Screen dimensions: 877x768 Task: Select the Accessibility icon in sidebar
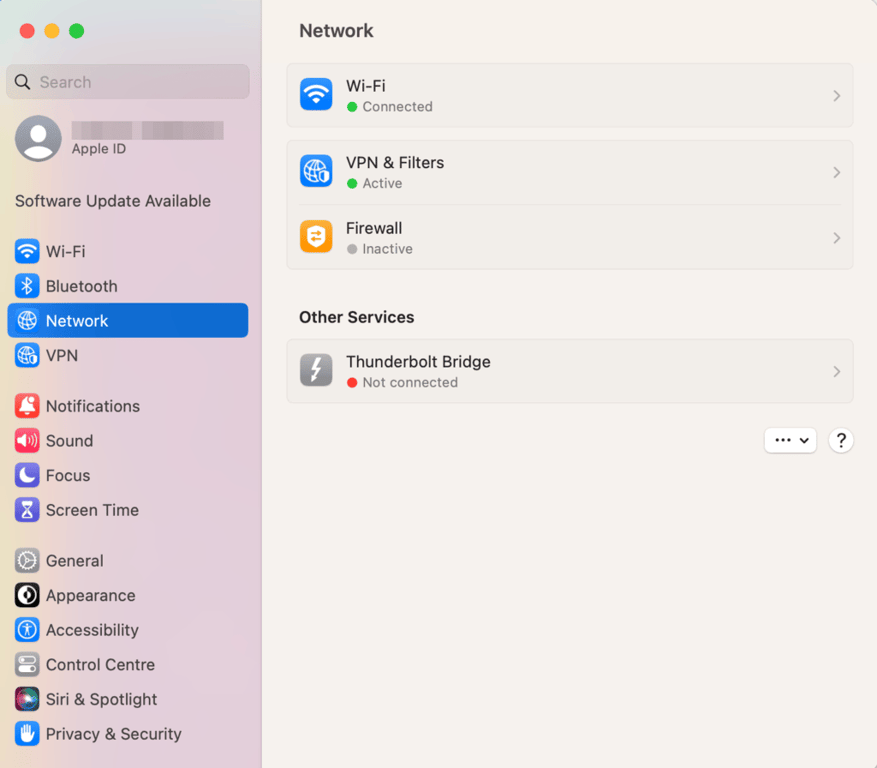click(x=25, y=630)
